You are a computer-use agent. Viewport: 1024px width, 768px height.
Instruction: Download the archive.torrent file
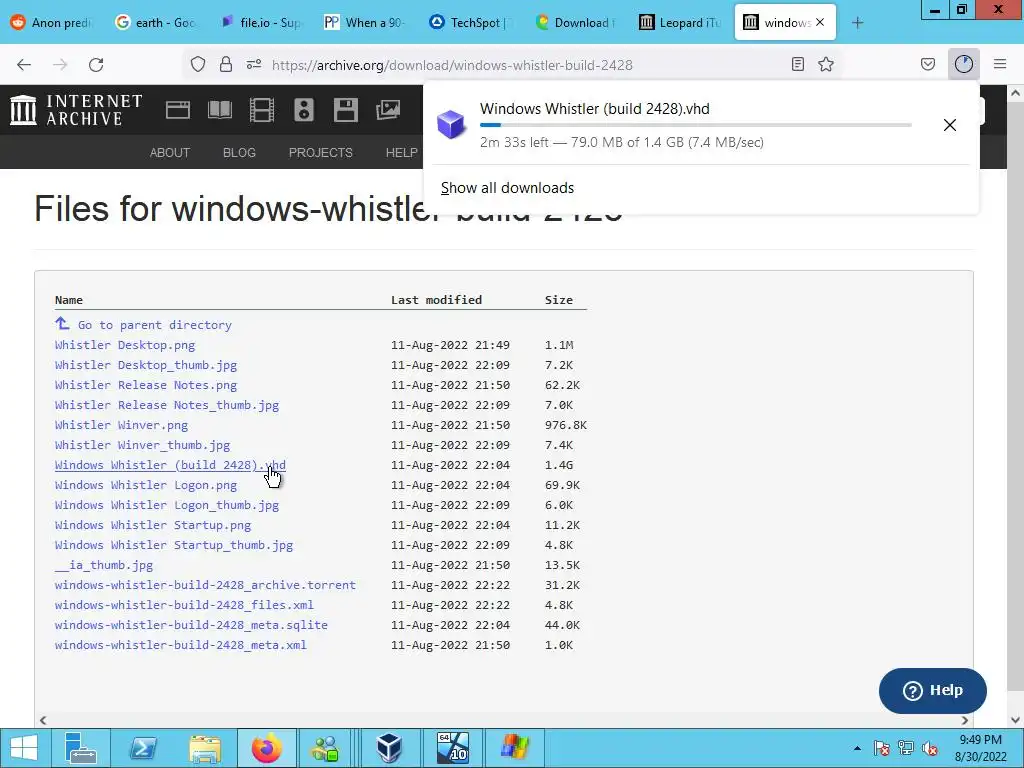[205, 584]
